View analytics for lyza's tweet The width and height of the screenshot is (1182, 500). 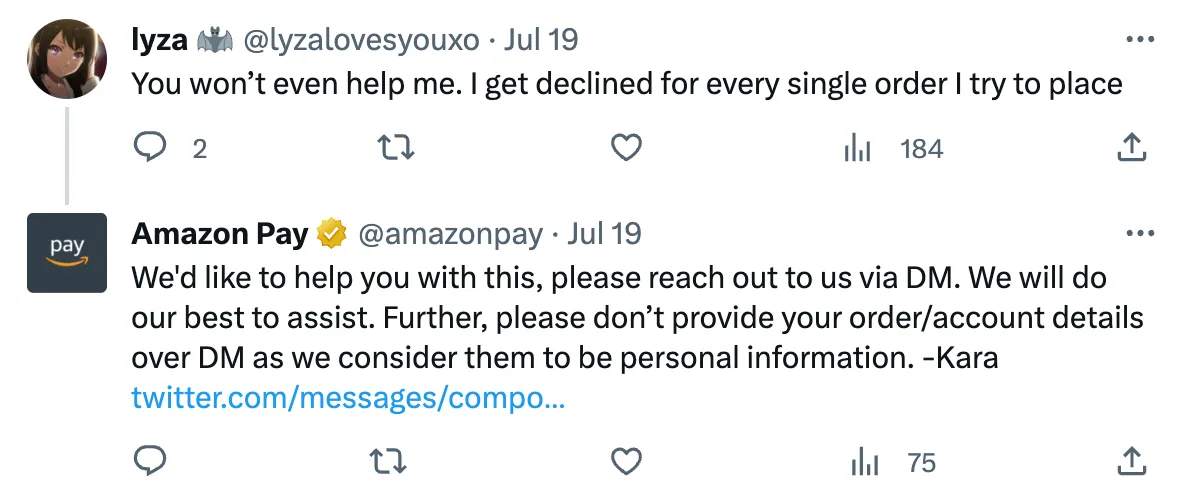pyautogui.click(x=858, y=149)
